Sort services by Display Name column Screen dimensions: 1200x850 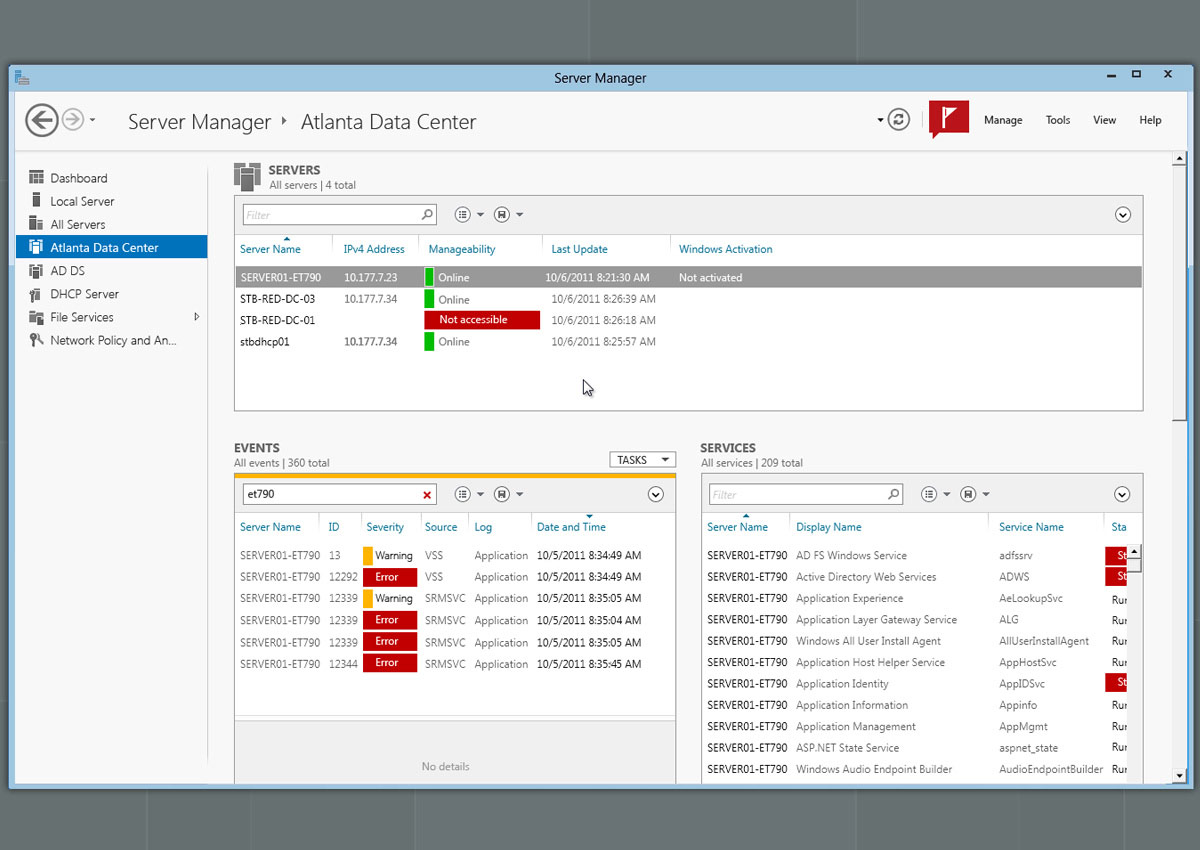click(829, 527)
